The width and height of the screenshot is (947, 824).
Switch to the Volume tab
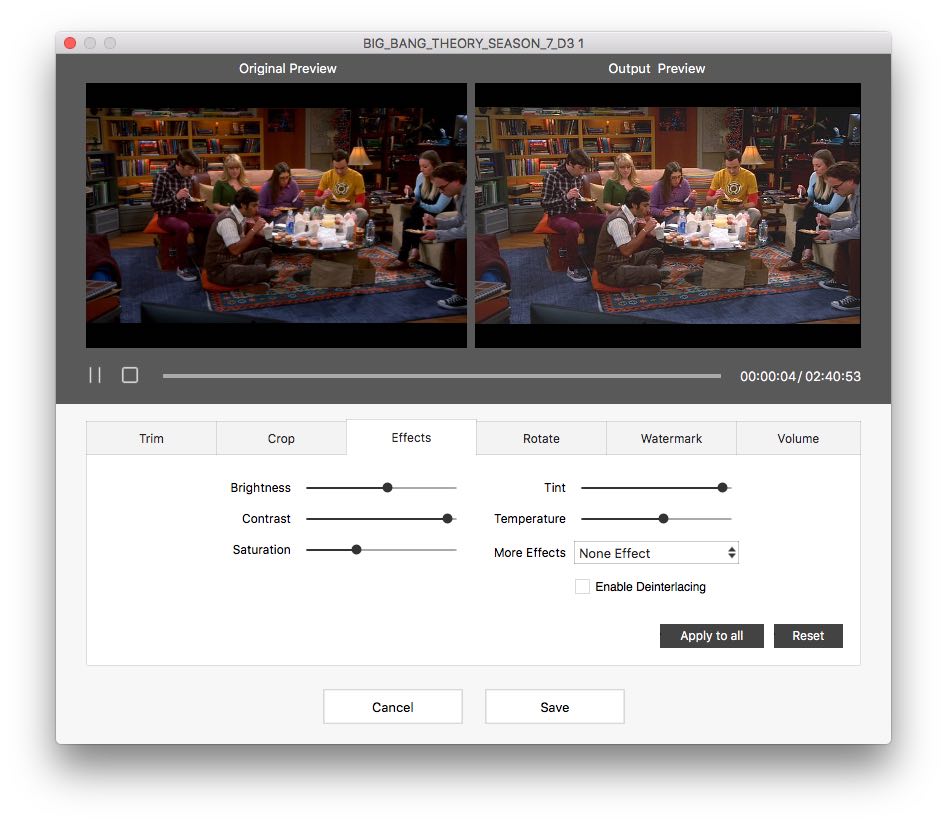pyautogui.click(x=798, y=438)
